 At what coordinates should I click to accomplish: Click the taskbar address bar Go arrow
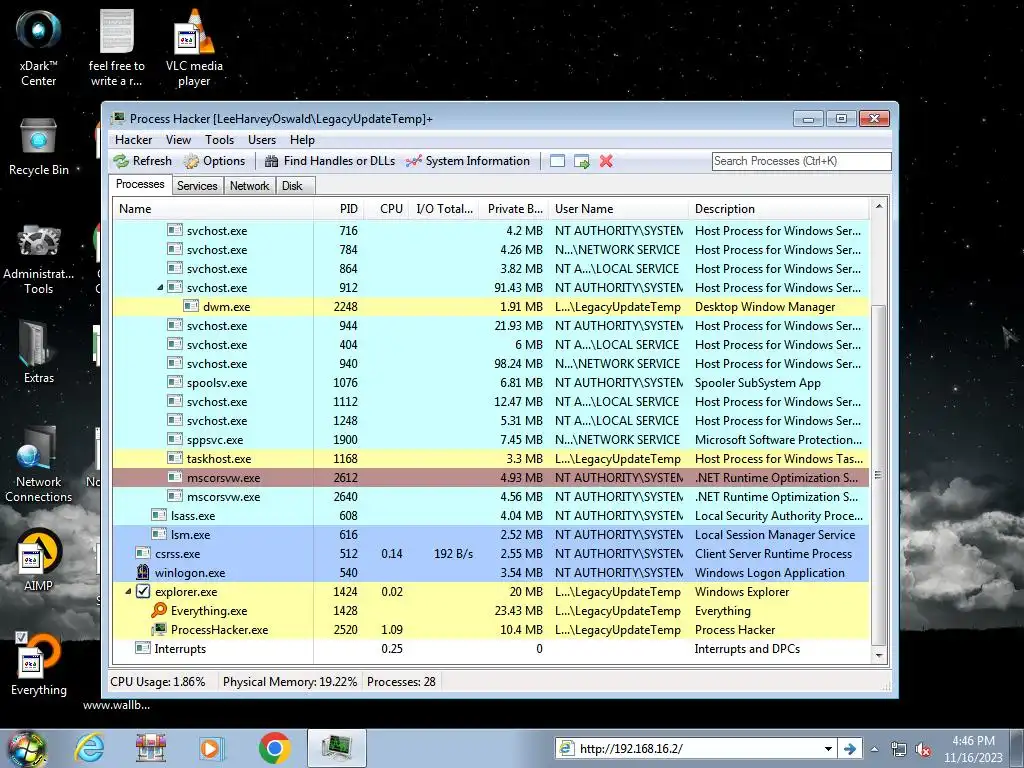pyautogui.click(x=850, y=749)
